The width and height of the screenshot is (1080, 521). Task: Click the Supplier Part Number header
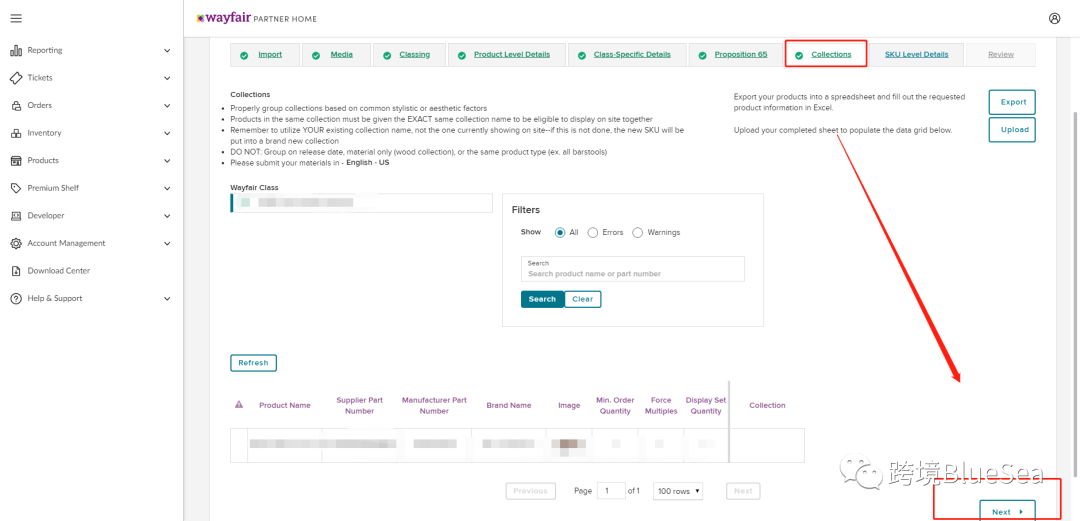point(360,405)
